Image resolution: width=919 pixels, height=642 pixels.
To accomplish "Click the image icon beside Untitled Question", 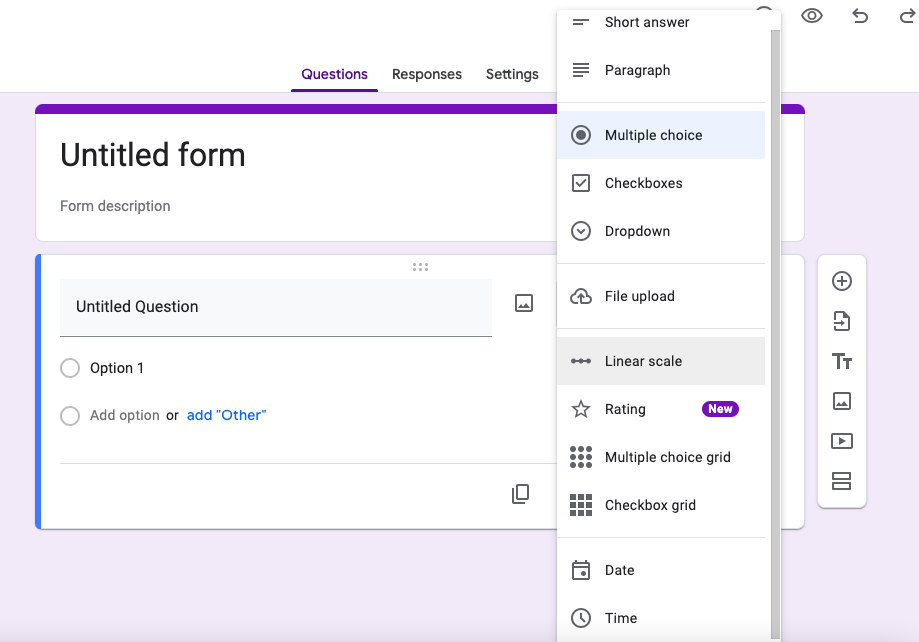I will tap(524, 303).
